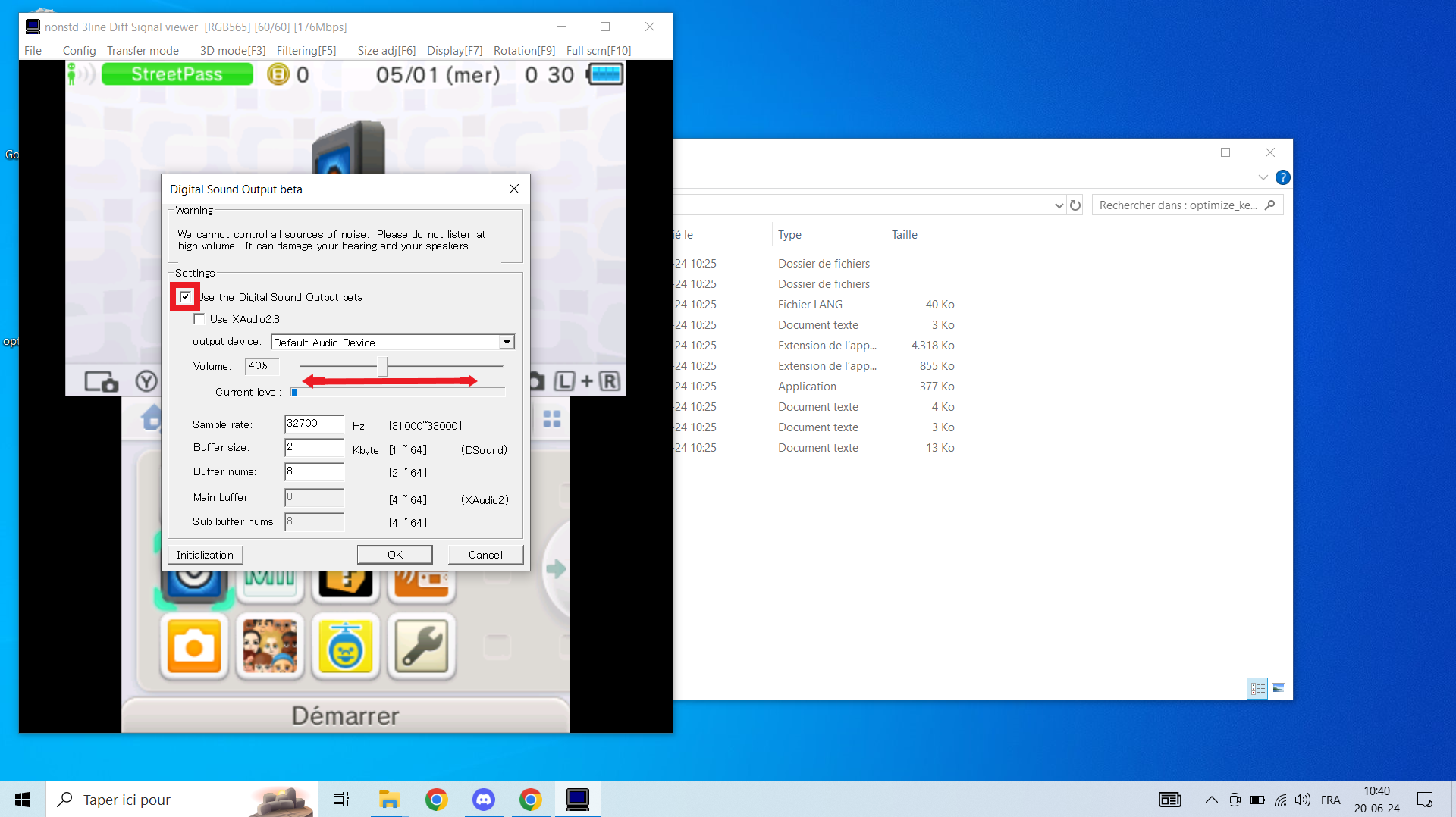Expand the output device dropdown
The image size is (1456, 817).
click(507, 343)
